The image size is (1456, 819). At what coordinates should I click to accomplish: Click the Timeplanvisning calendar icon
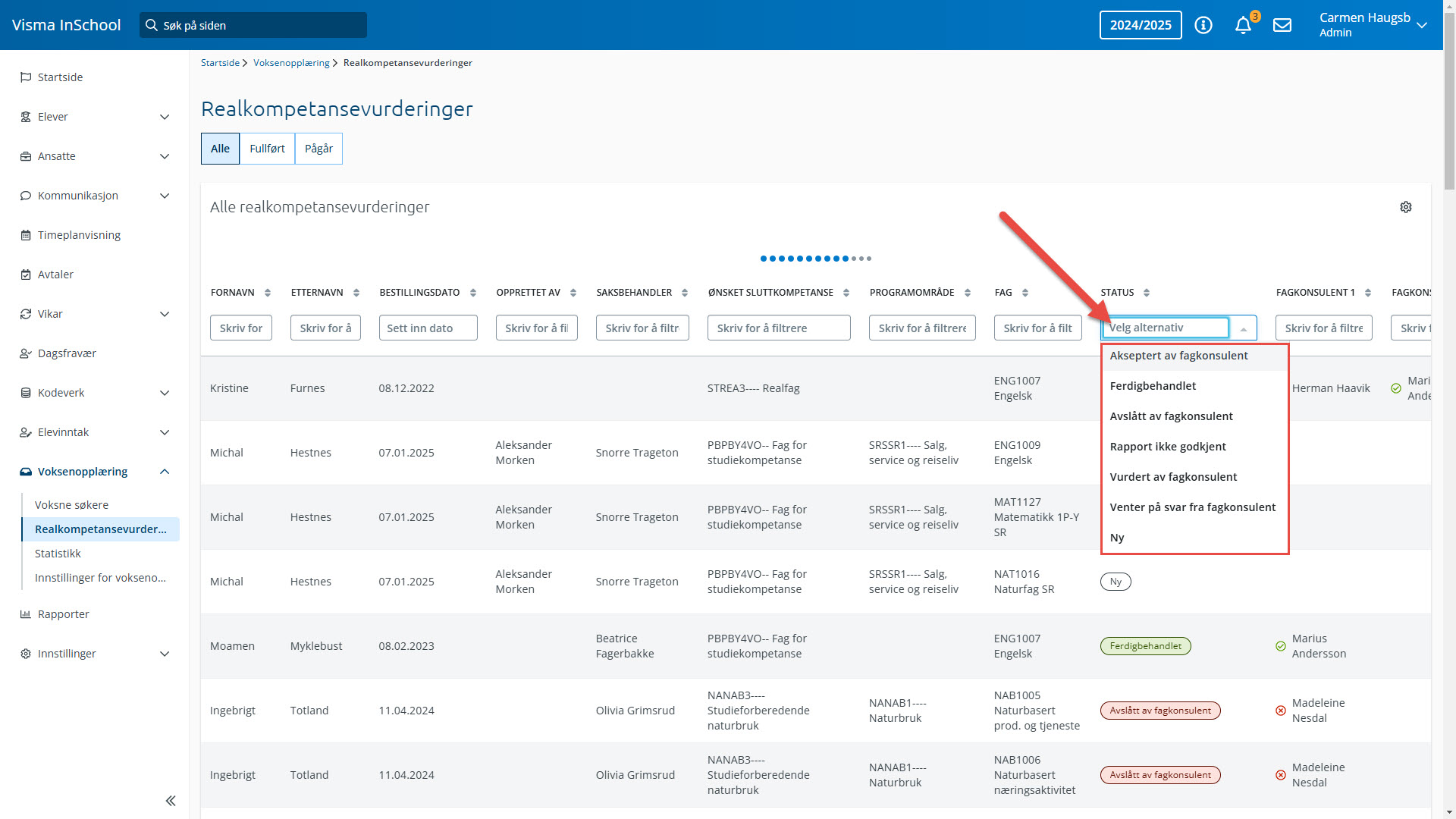(x=26, y=235)
